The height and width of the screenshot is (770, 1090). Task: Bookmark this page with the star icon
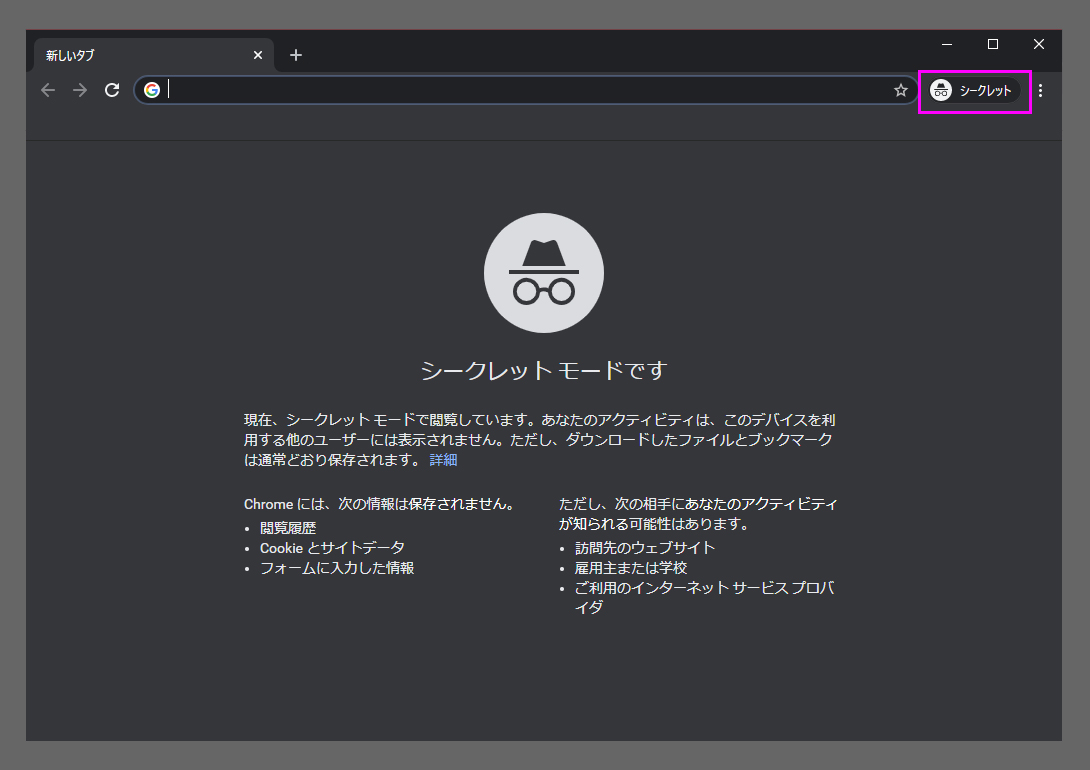click(901, 90)
